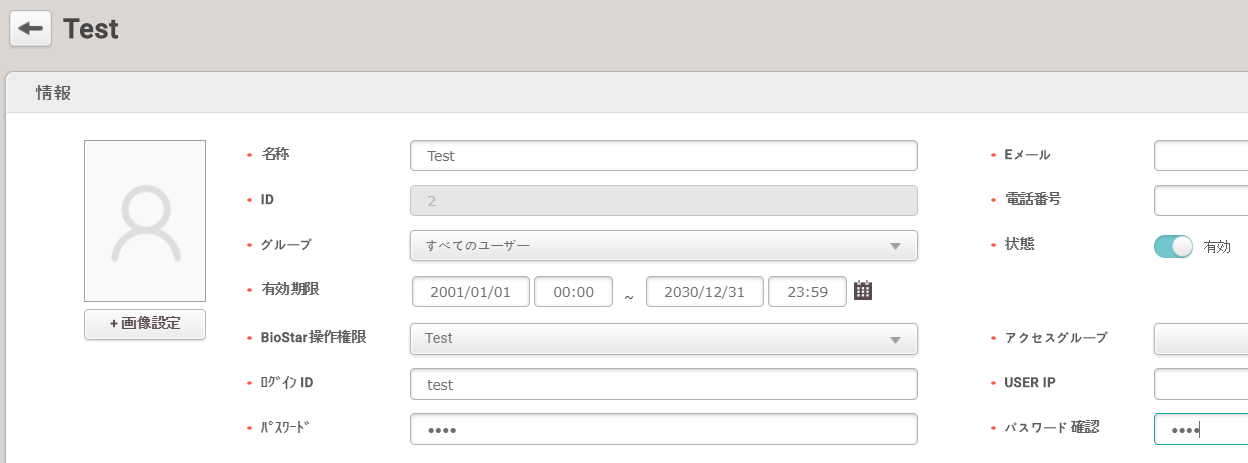Image resolution: width=1248 pixels, height=463 pixels.
Task: Click the 名称 text field
Action: click(x=663, y=156)
